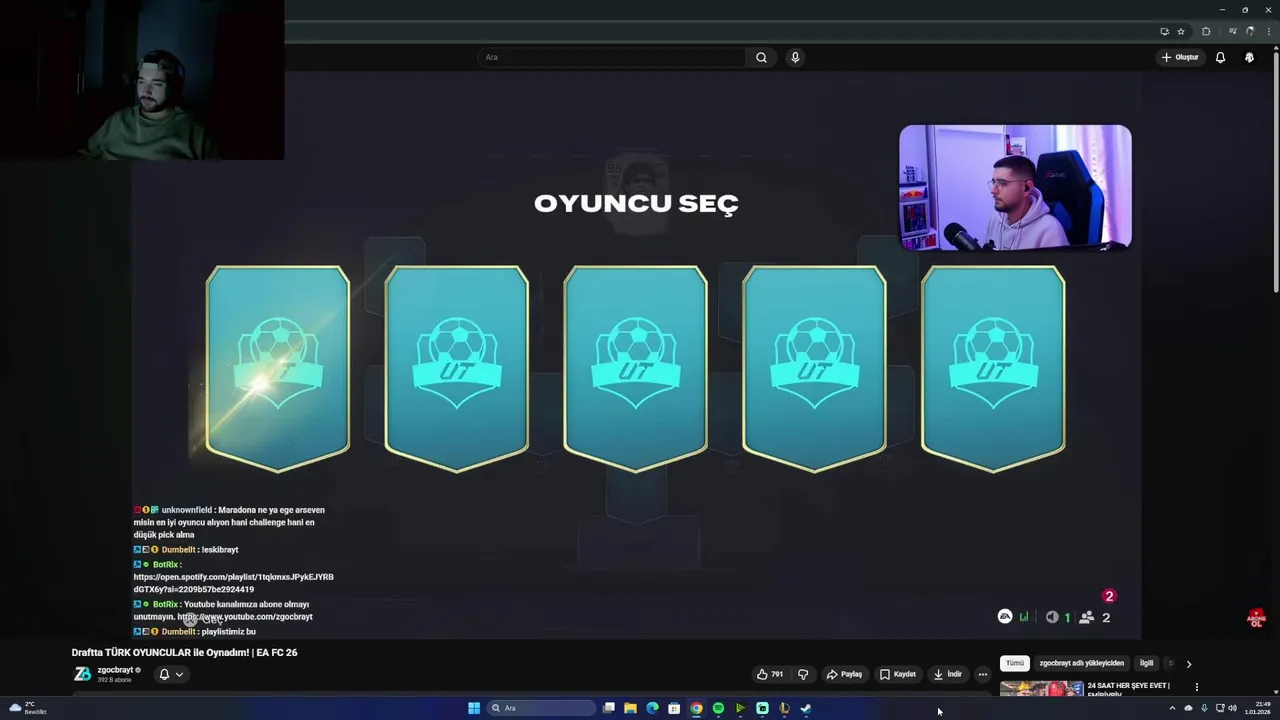Open weather widget on taskbar
Viewport: 1280px width, 720px height.
pos(27,708)
